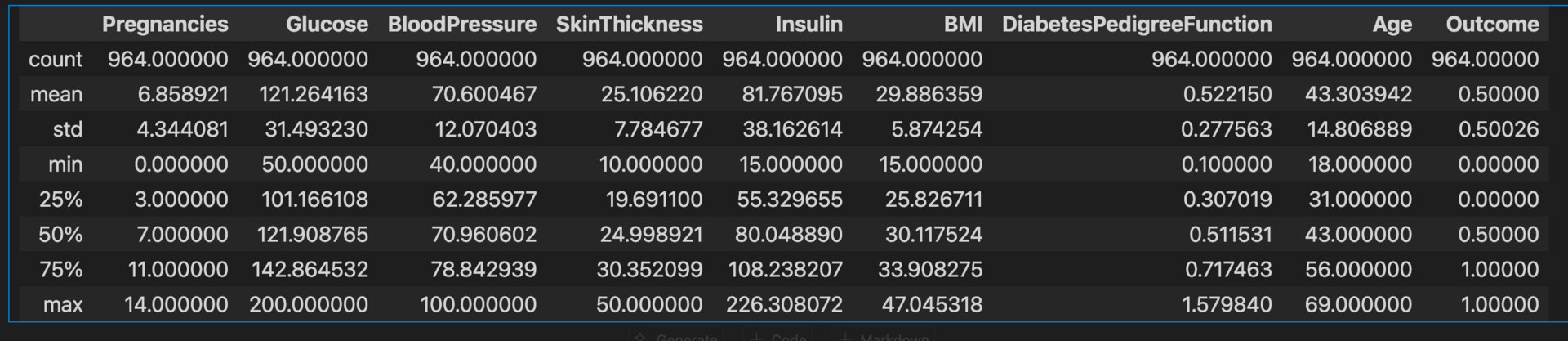Select the max DiabetesPedigreeFunction value 1.579840
This screenshot has height=341, width=1568.
1227,305
